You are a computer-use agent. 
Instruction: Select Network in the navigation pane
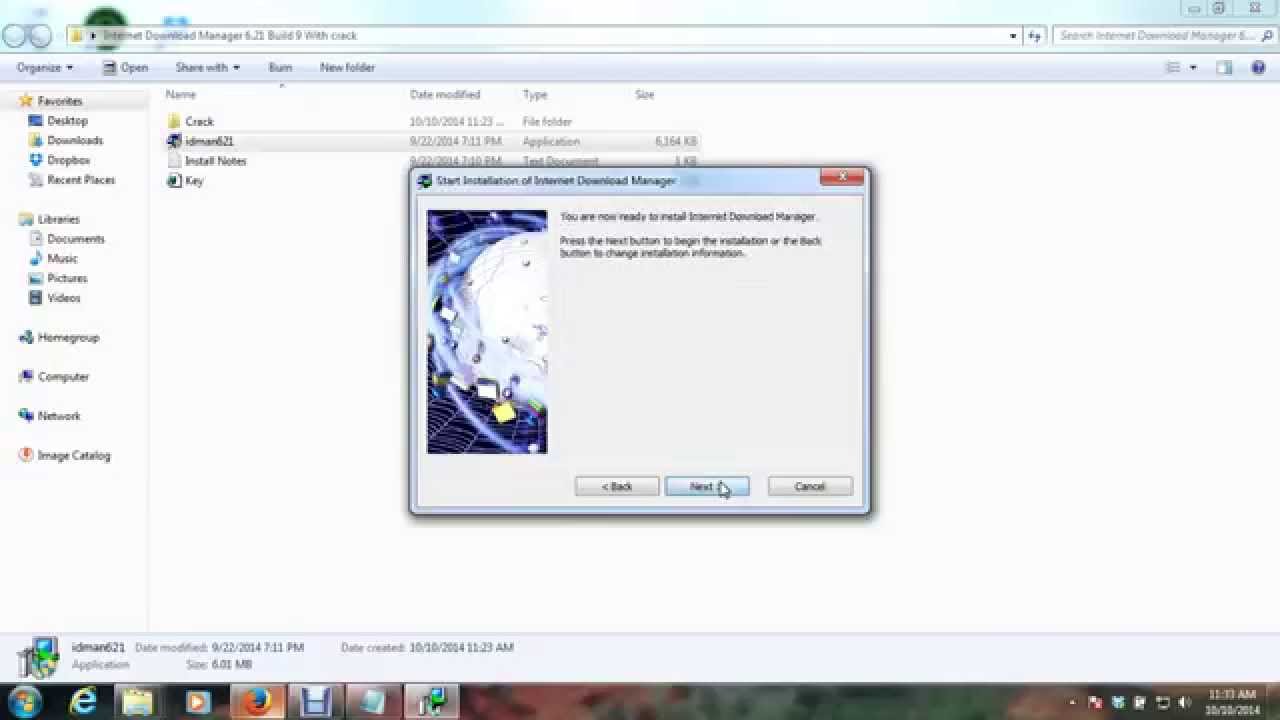[59, 416]
